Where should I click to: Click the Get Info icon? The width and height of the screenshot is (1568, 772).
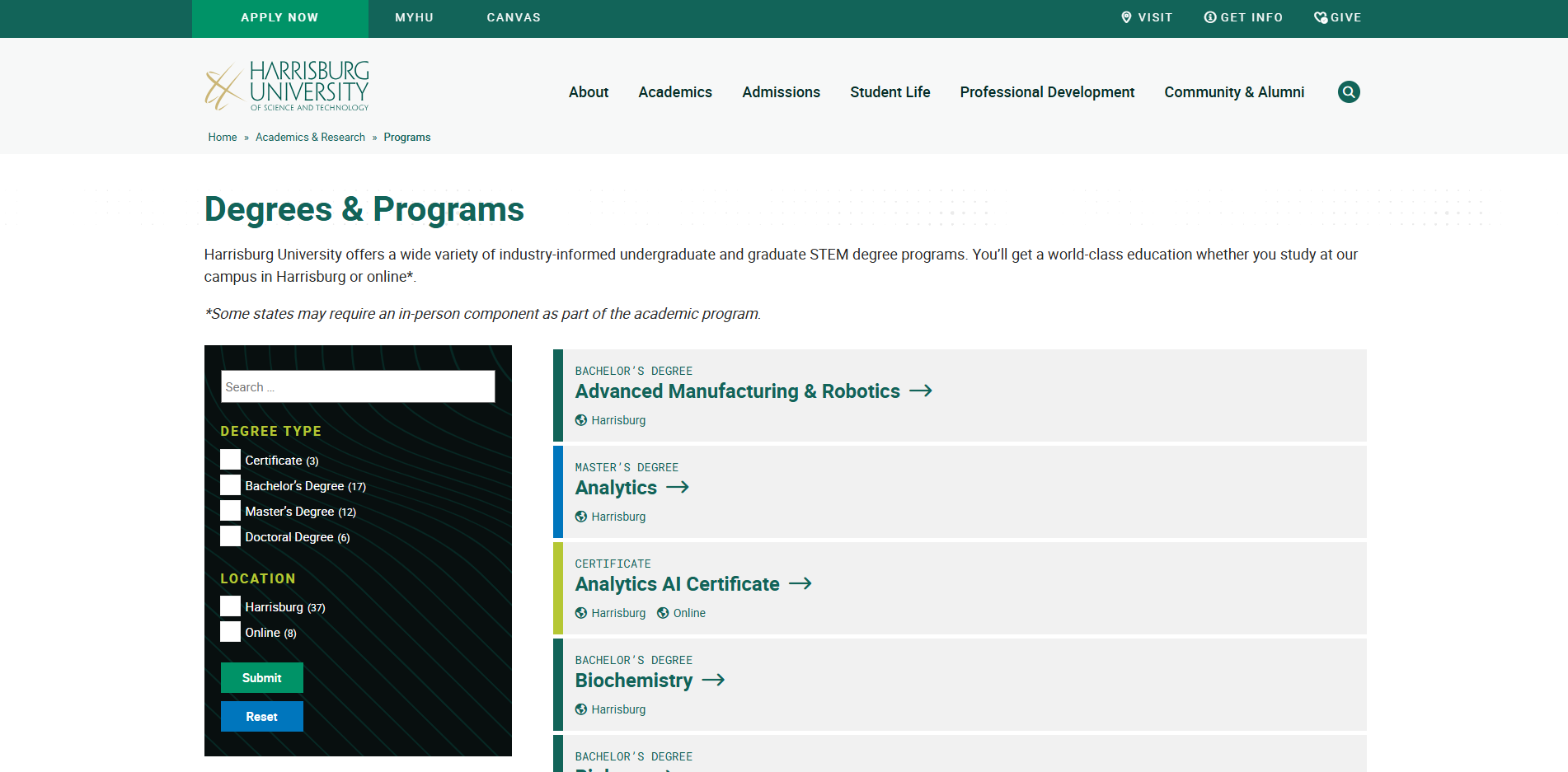point(1210,17)
